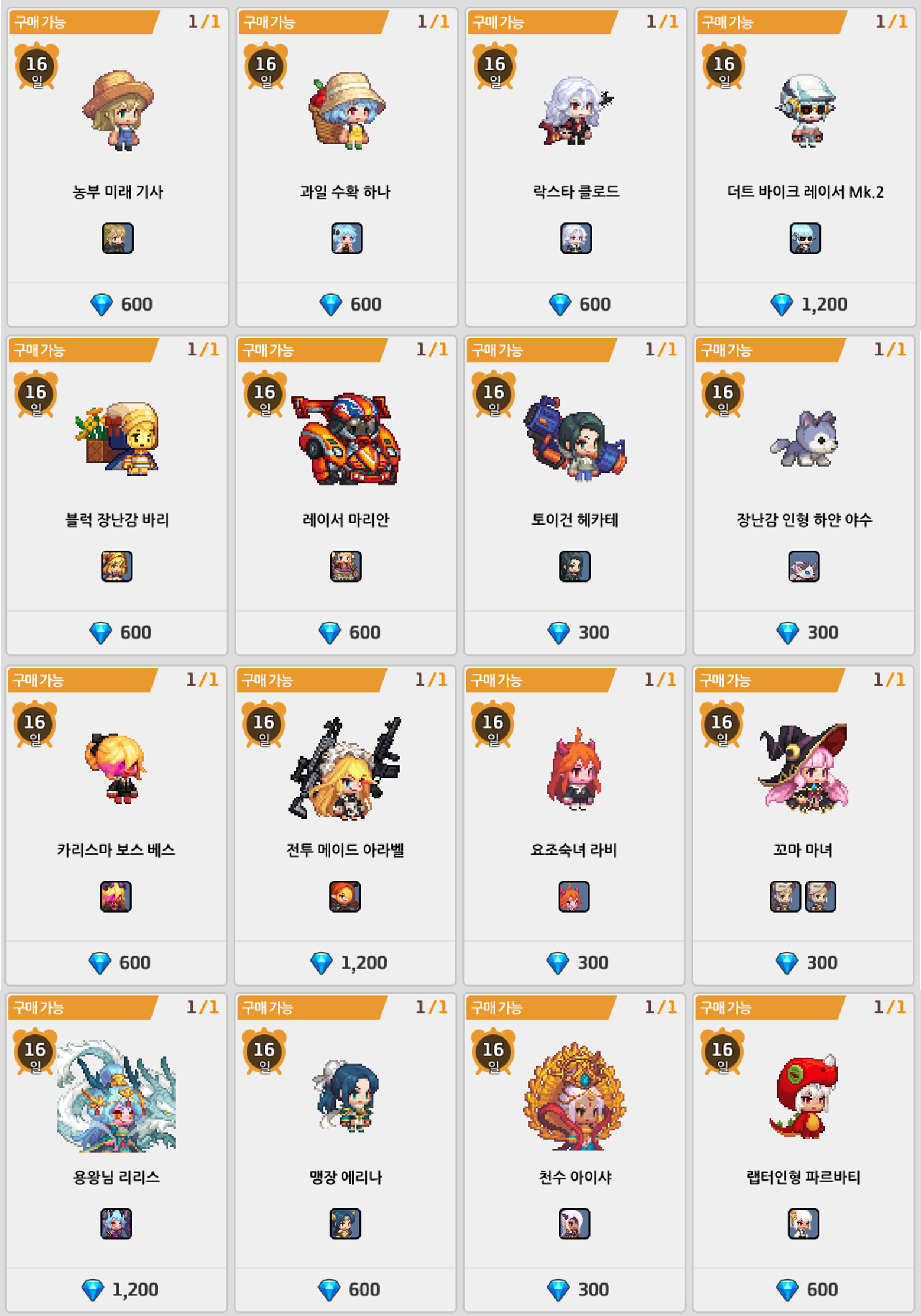Click the 맹장 에리나 costume name
The image size is (921, 1316).
[346, 1177]
